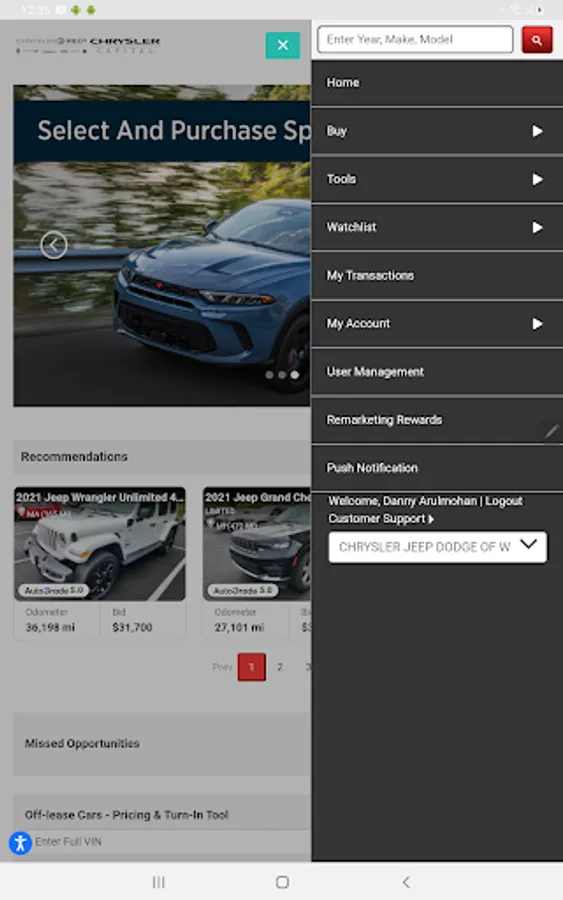Click the Prev pagination link
Image resolution: width=563 pixels, height=900 pixels.
[222, 667]
